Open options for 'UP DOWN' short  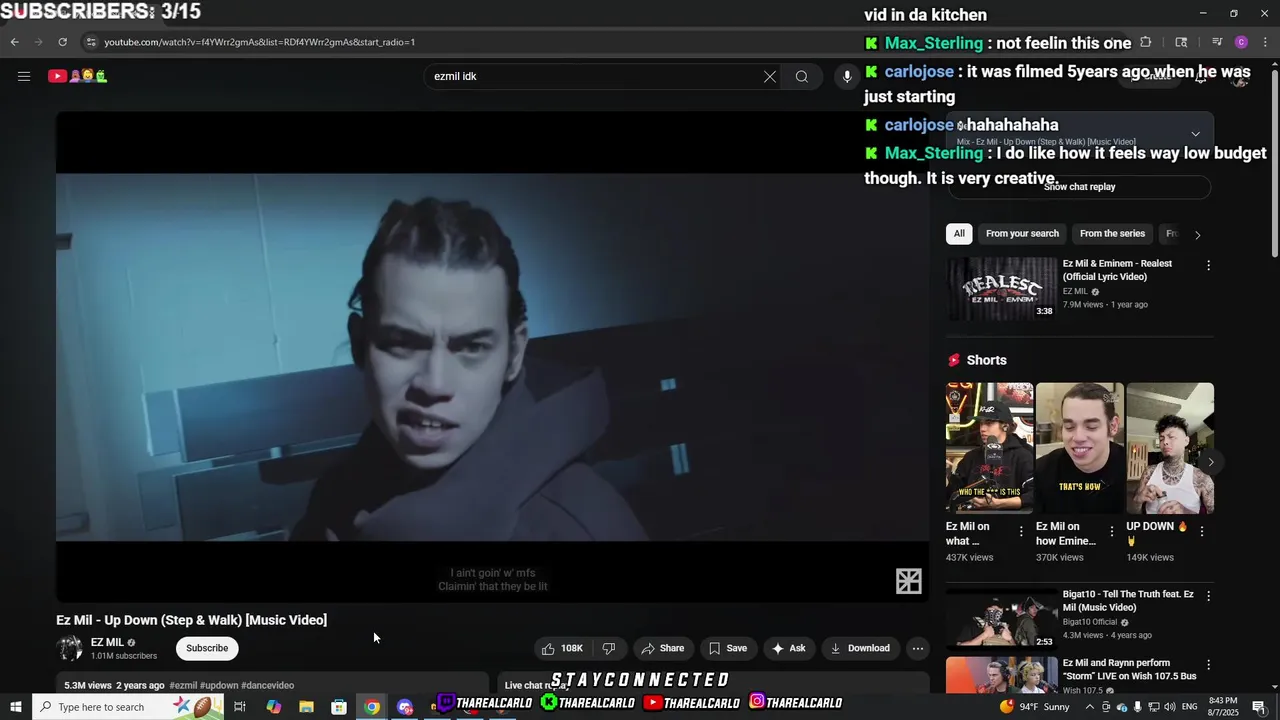(x=1201, y=532)
